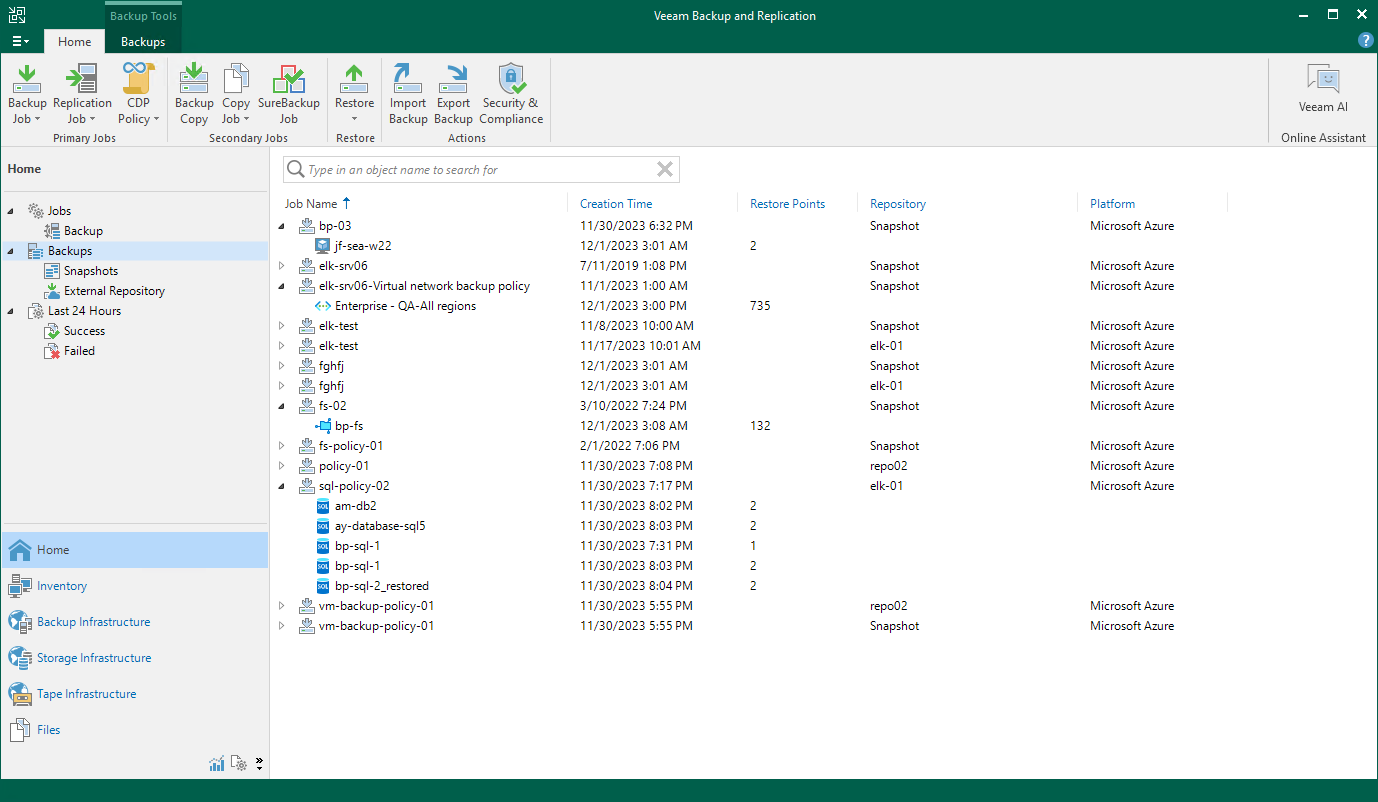This screenshot has width=1378, height=802.
Task: Select fghfj row with Snapshot repository
Action: (x=823, y=366)
